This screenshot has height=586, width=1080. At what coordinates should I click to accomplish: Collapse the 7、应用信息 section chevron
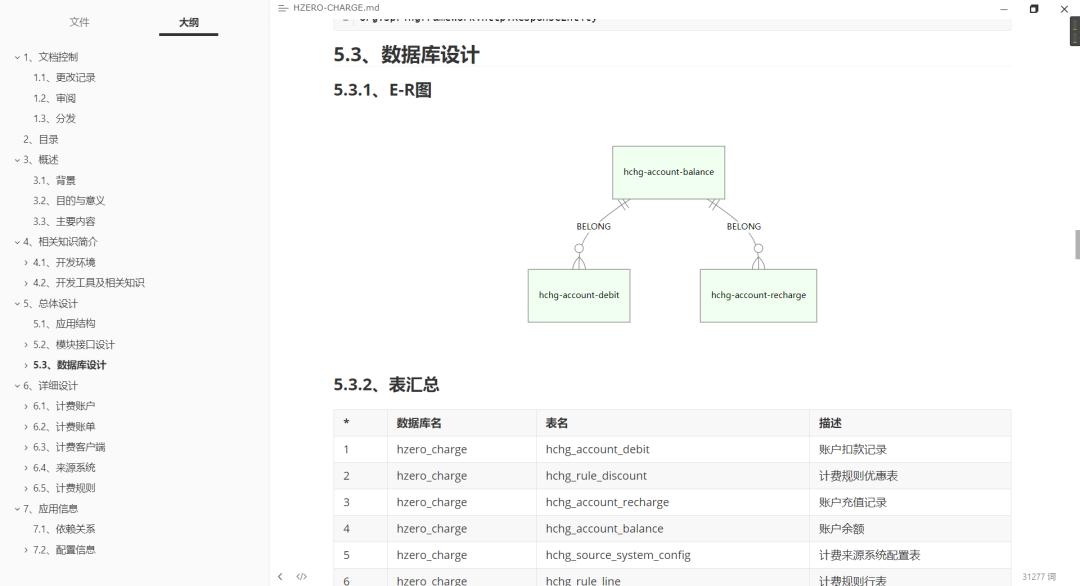[x=17, y=509]
